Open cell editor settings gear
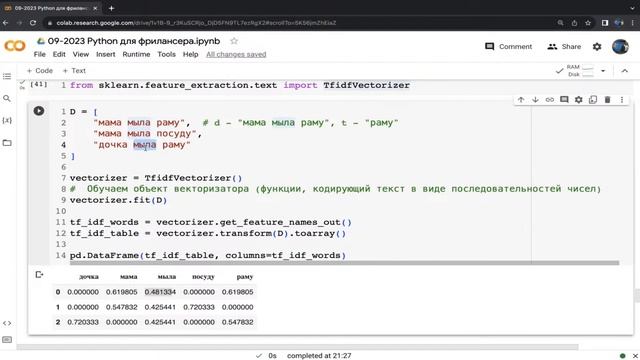640x360 pixels. (578, 100)
